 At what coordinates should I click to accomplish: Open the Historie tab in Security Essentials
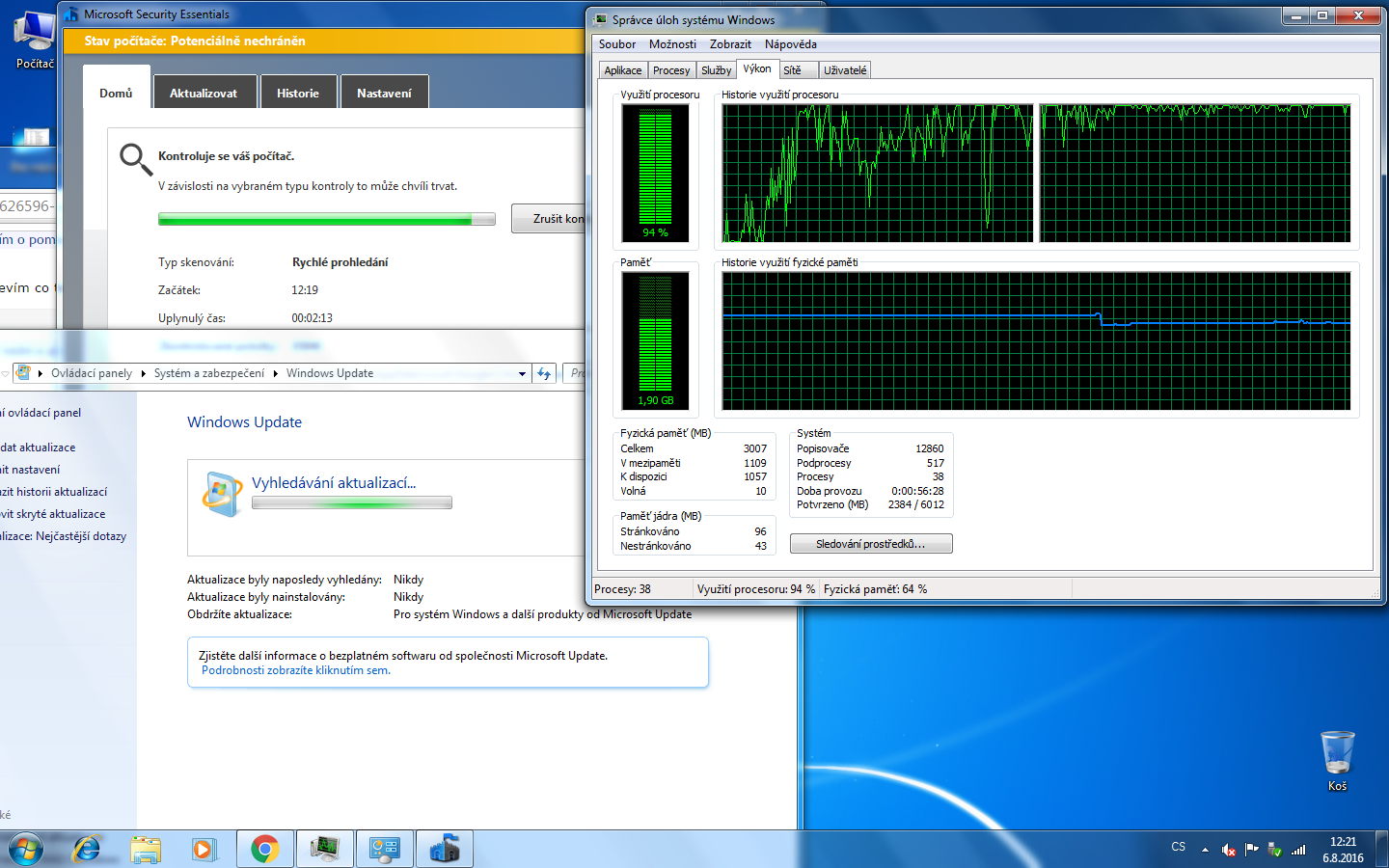click(298, 93)
